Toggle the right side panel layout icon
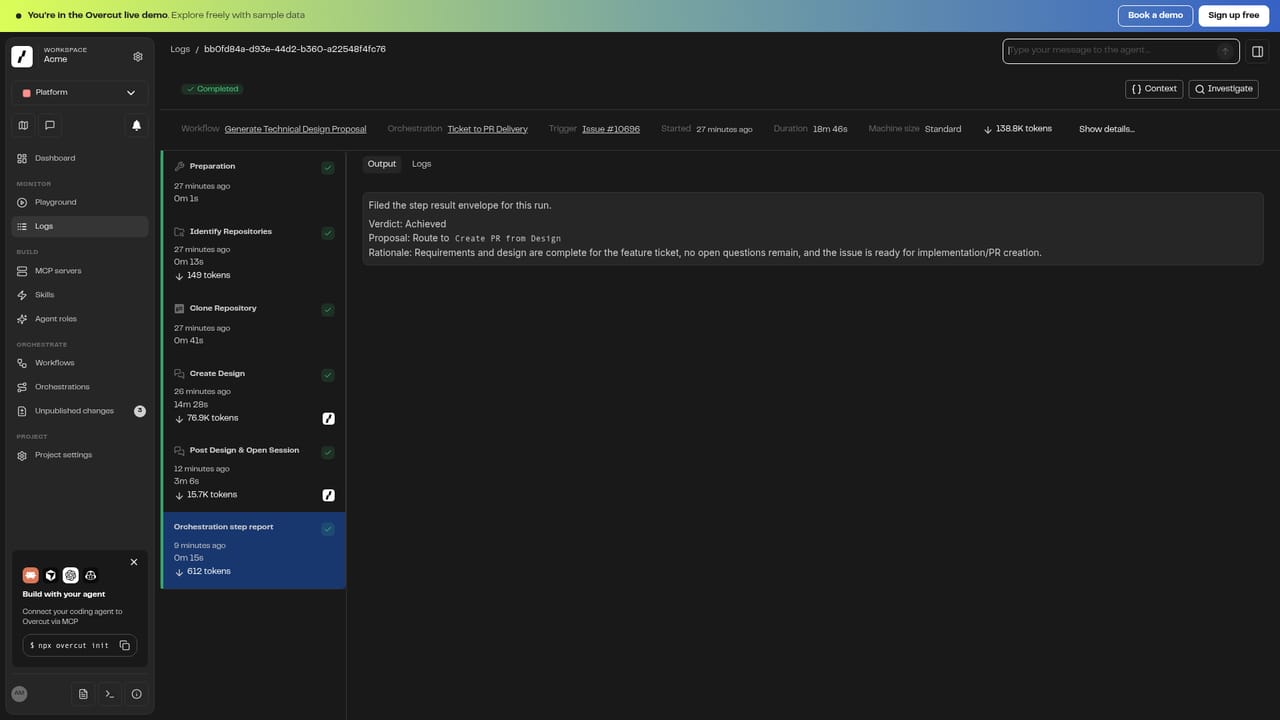 point(1258,51)
